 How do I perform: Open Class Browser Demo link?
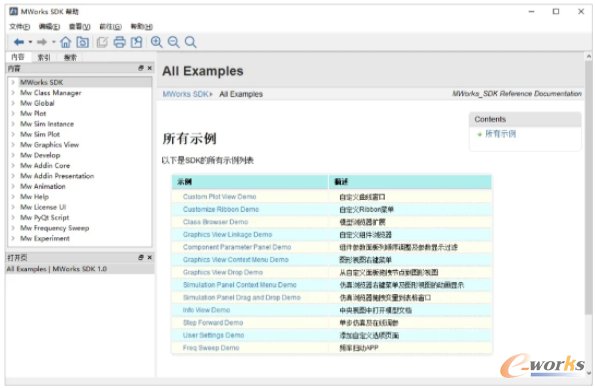216,222
